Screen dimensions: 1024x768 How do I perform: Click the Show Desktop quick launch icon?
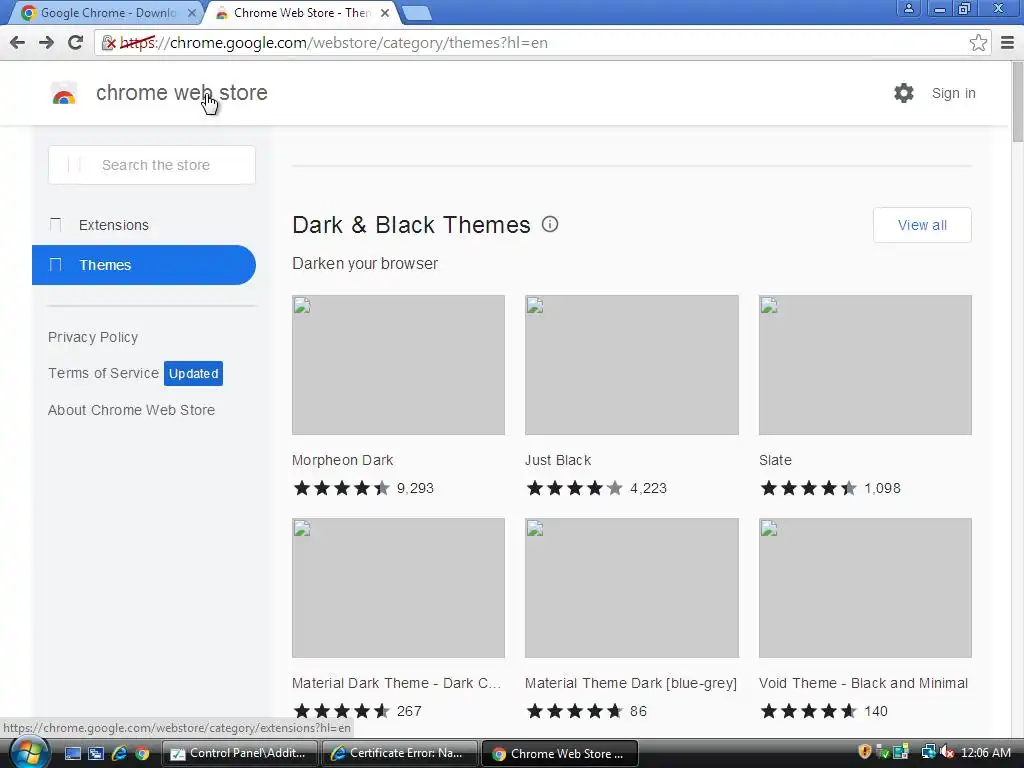[x=72, y=754]
